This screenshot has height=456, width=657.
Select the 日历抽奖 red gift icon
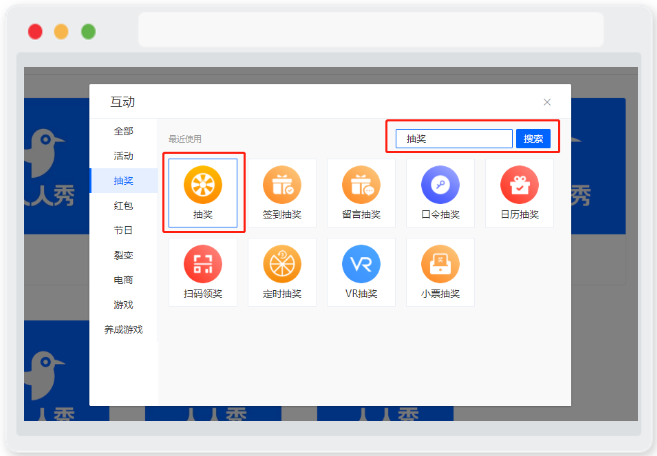coord(520,185)
